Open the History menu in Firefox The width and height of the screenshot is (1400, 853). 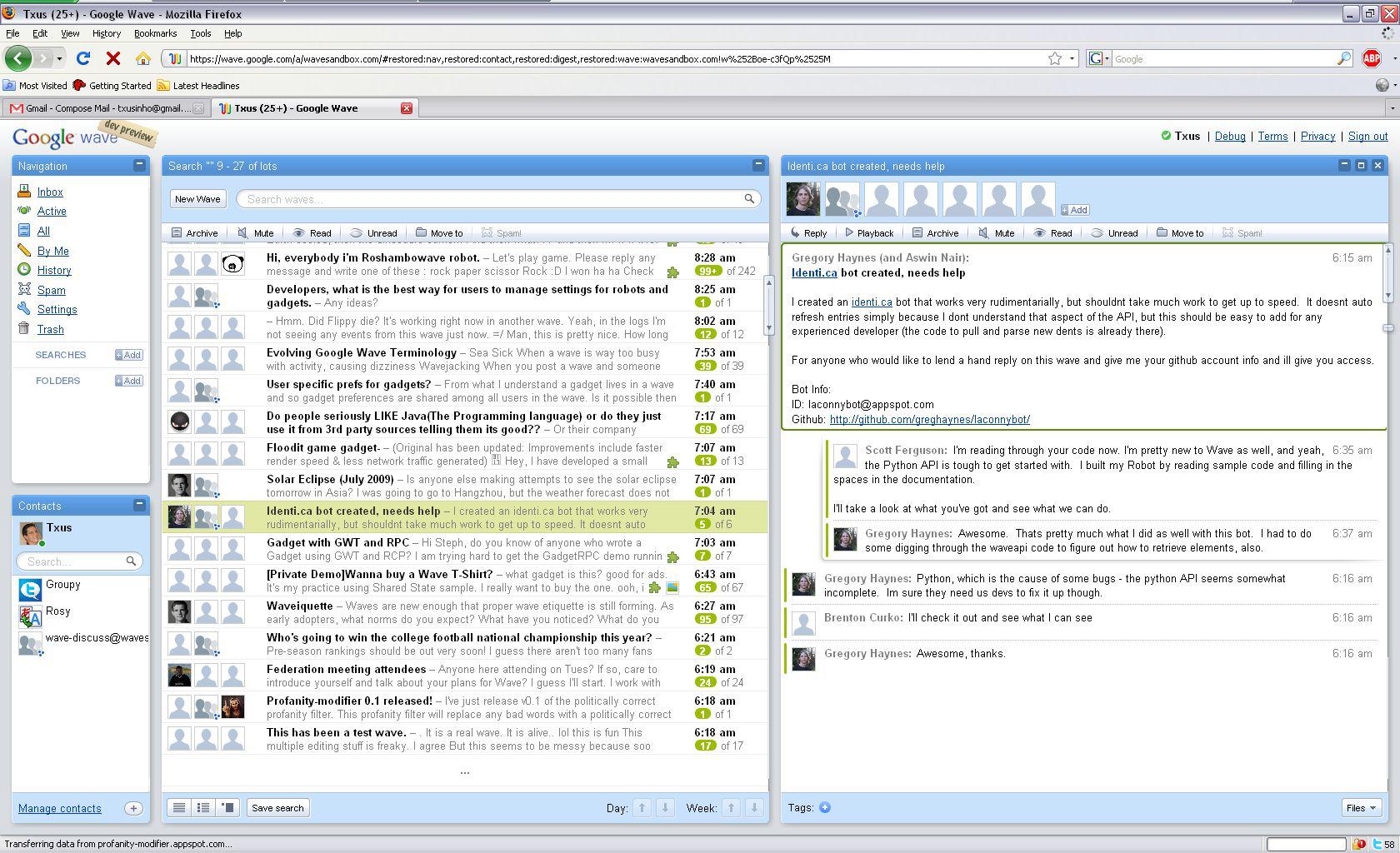click(107, 33)
